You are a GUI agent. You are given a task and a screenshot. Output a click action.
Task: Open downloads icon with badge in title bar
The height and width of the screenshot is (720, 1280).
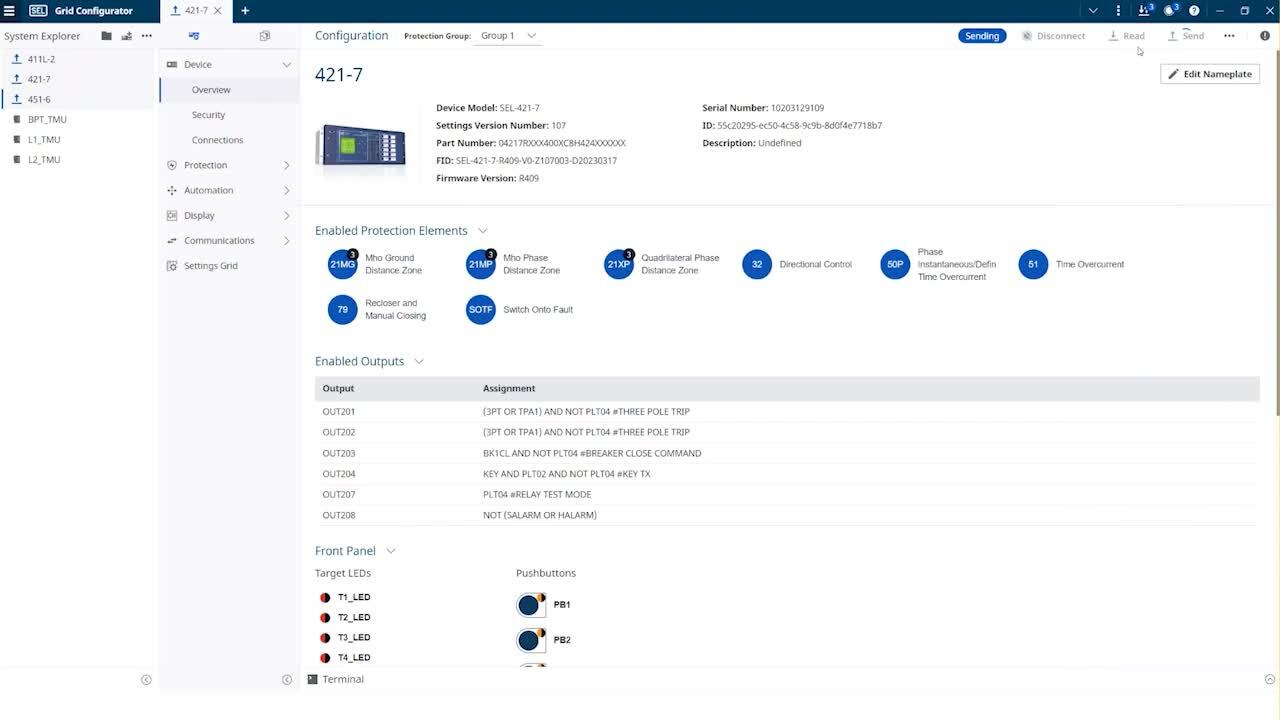tap(1144, 11)
